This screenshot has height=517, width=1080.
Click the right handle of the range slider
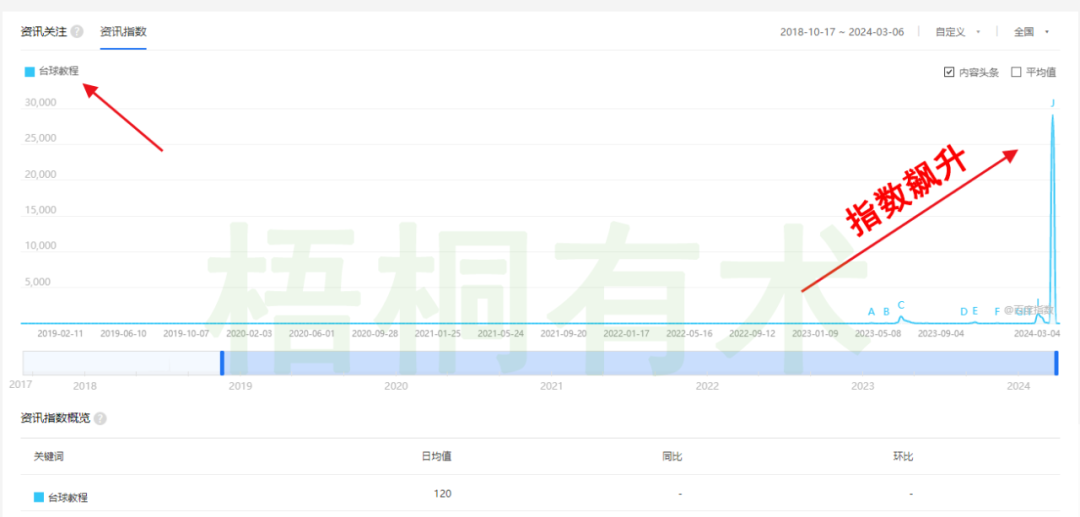click(1056, 363)
